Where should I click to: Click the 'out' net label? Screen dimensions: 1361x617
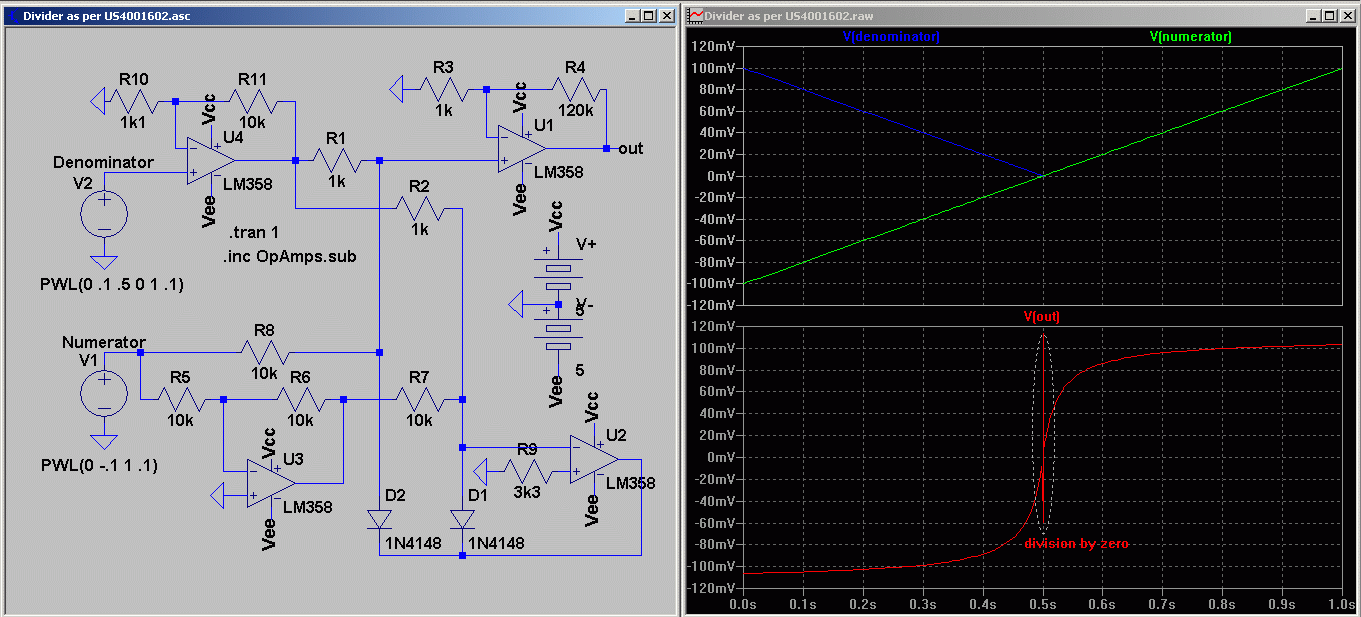(631, 149)
